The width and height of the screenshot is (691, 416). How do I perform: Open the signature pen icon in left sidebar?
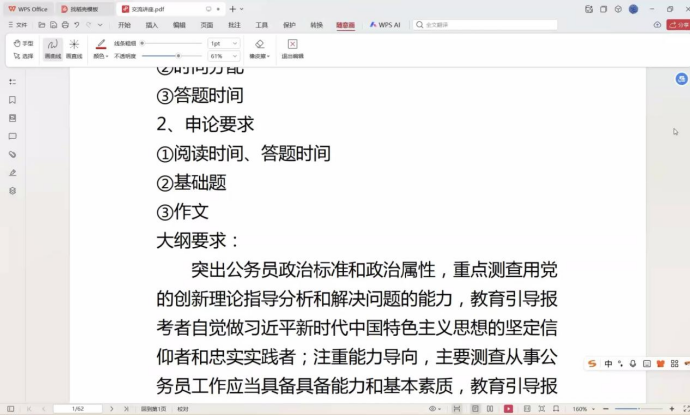click(x=12, y=172)
